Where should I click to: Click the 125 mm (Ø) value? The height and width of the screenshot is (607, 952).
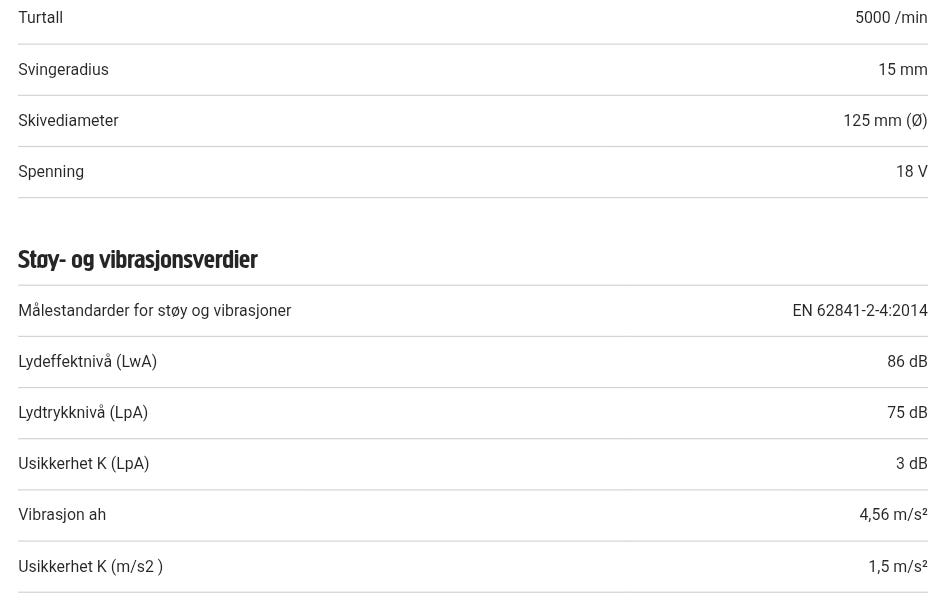click(x=884, y=121)
